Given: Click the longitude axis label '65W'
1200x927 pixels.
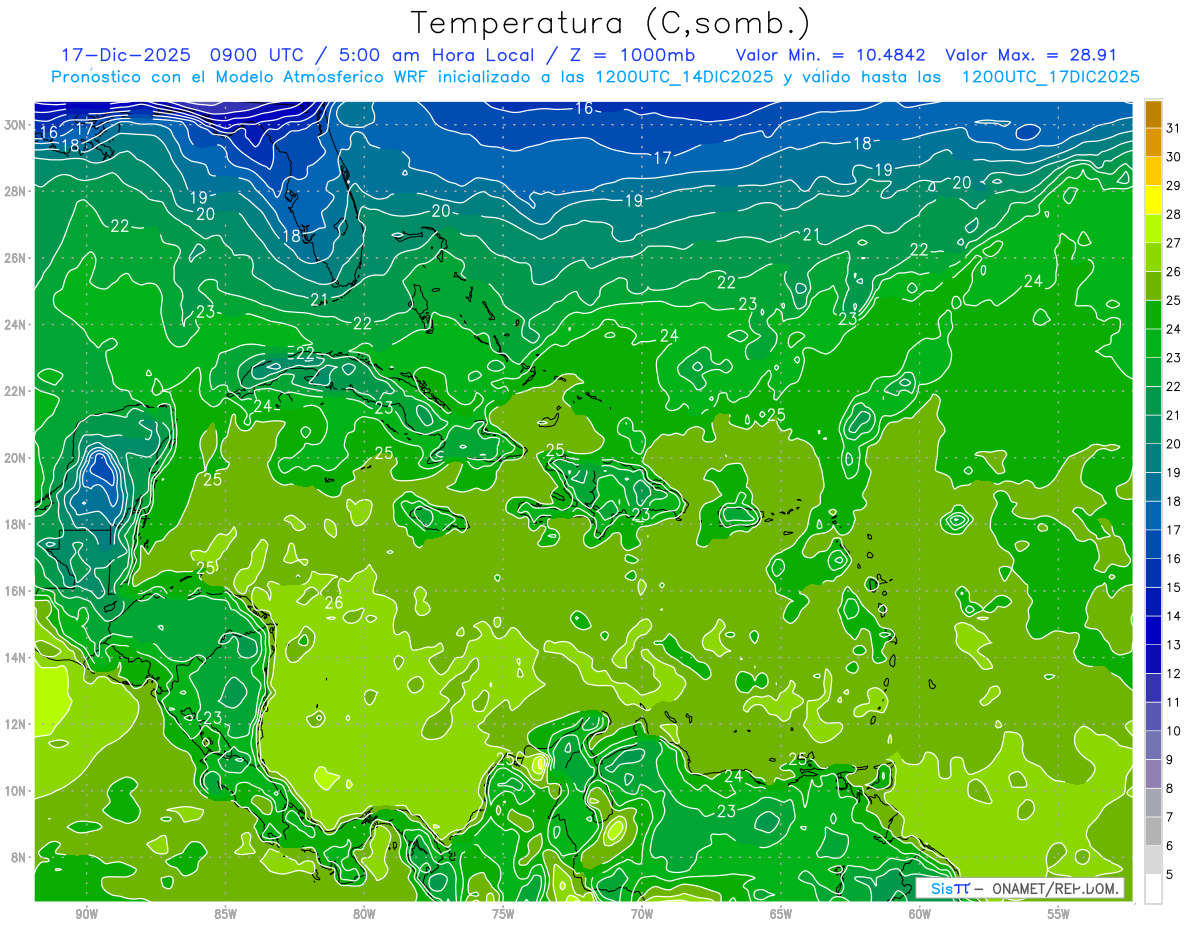Looking at the screenshot, I should (781, 914).
